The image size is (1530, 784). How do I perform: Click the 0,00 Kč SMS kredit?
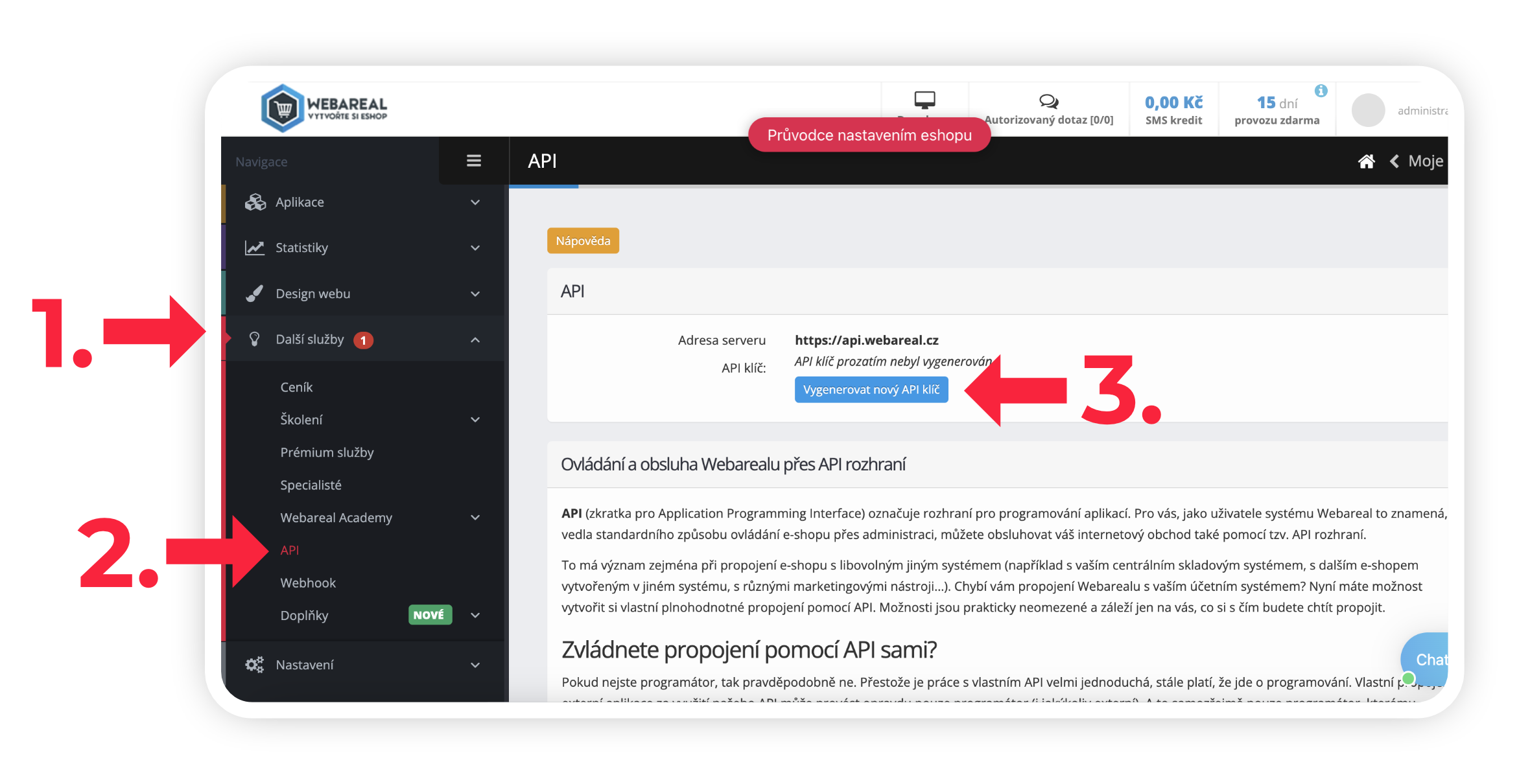(1173, 110)
